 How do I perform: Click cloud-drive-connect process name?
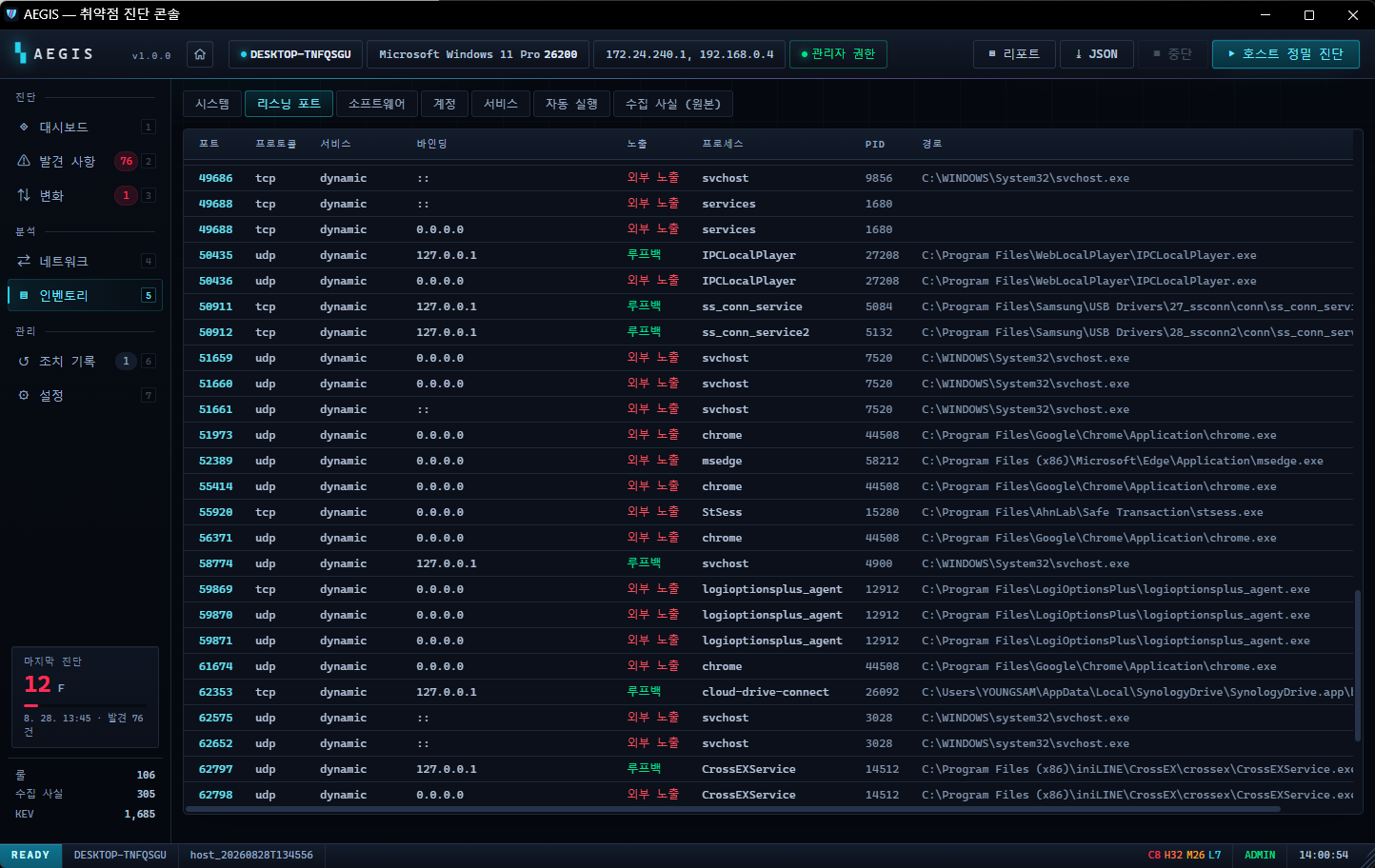tap(766, 692)
